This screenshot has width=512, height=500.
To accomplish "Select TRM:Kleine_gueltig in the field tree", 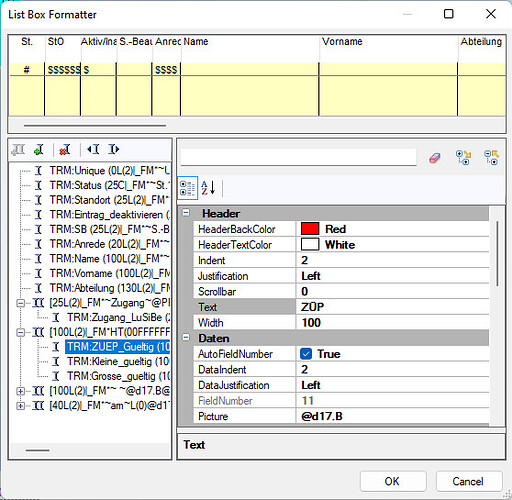I will 118,361.
